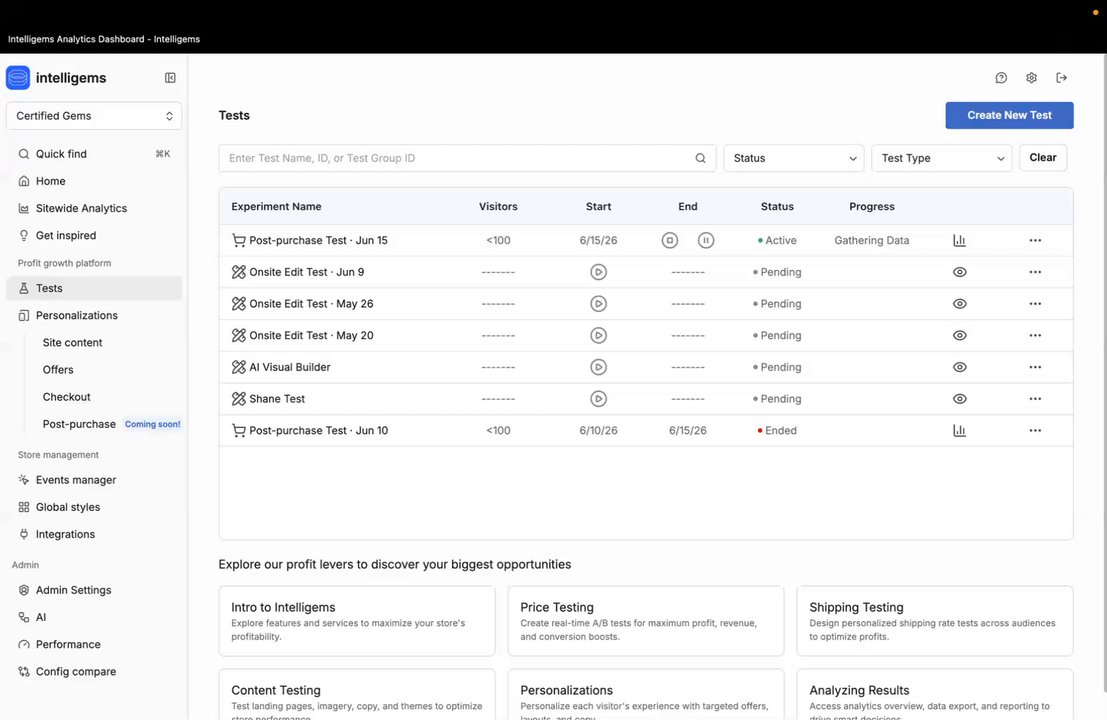
Task: Open the settings gear icon
Action: tap(1031, 78)
